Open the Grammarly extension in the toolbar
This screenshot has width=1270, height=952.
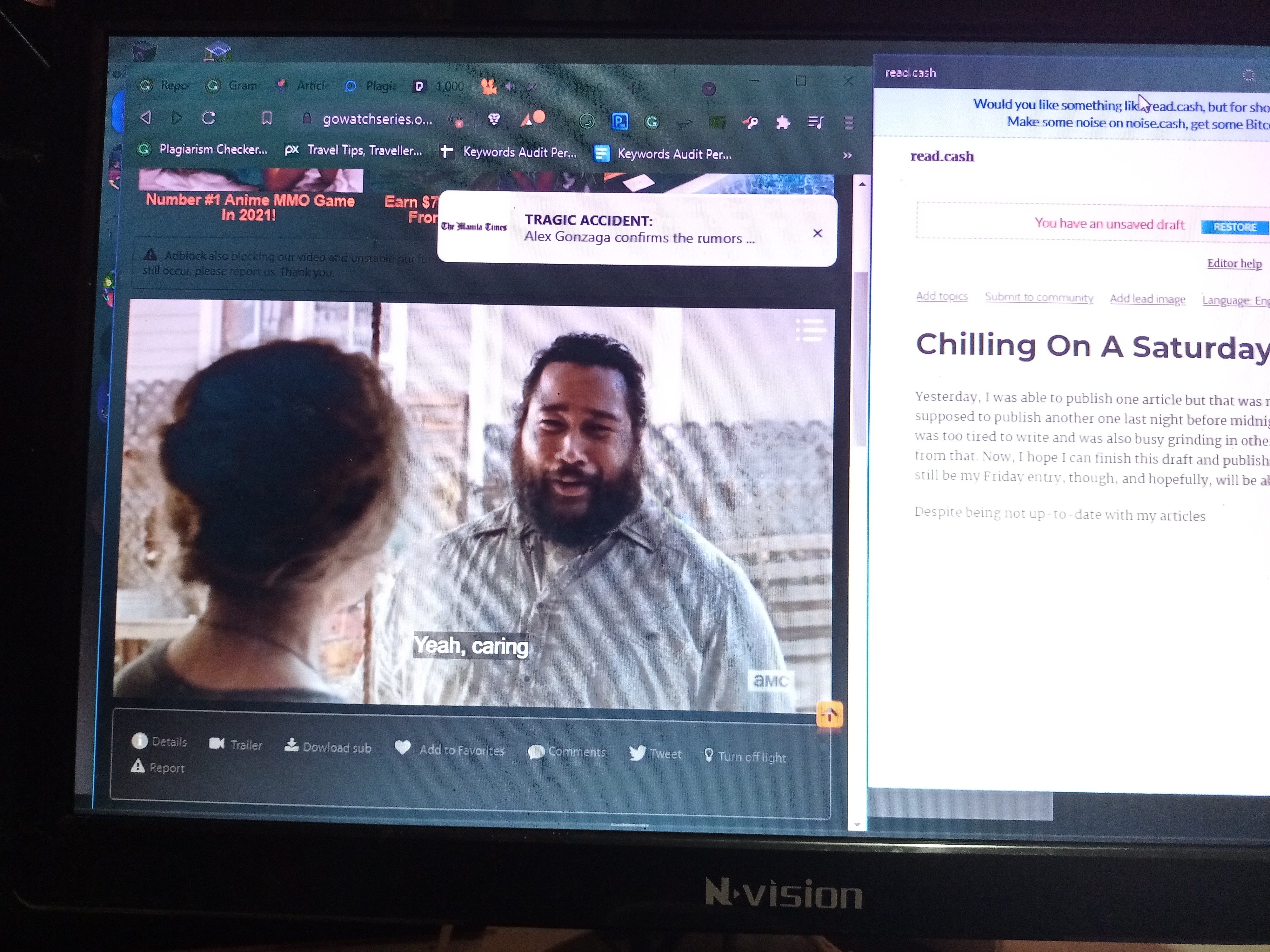(x=653, y=122)
